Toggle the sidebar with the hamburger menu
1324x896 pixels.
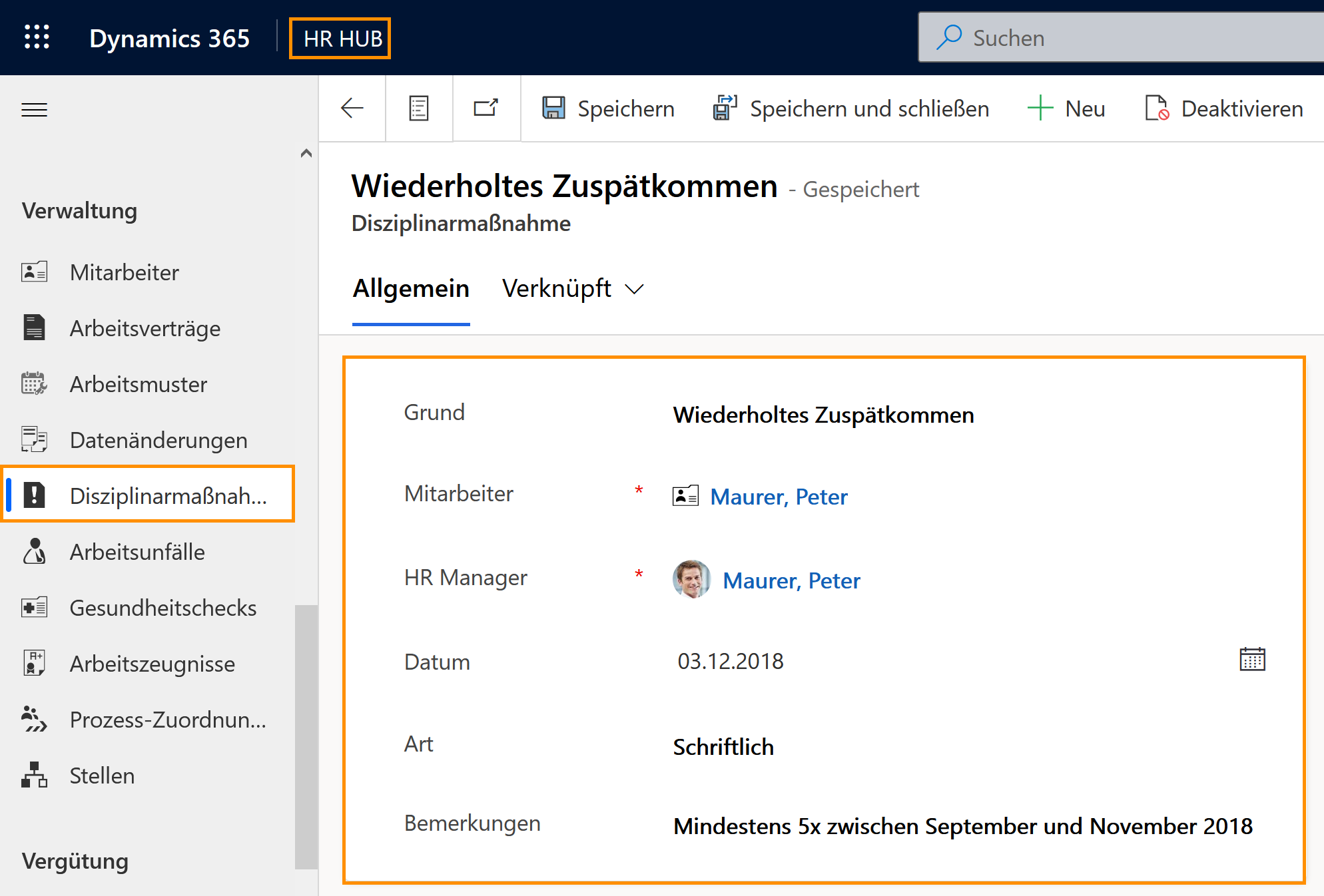[34, 109]
